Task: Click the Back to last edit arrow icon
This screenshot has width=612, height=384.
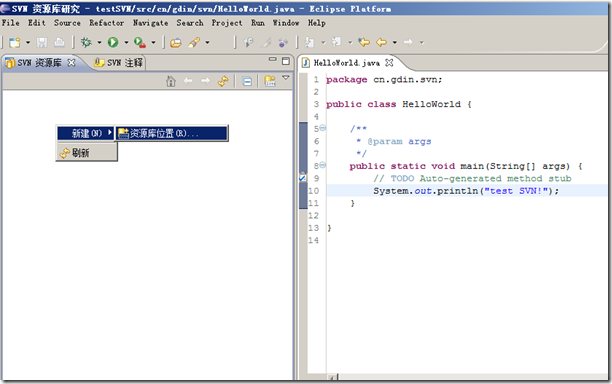Action: [x=364, y=42]
